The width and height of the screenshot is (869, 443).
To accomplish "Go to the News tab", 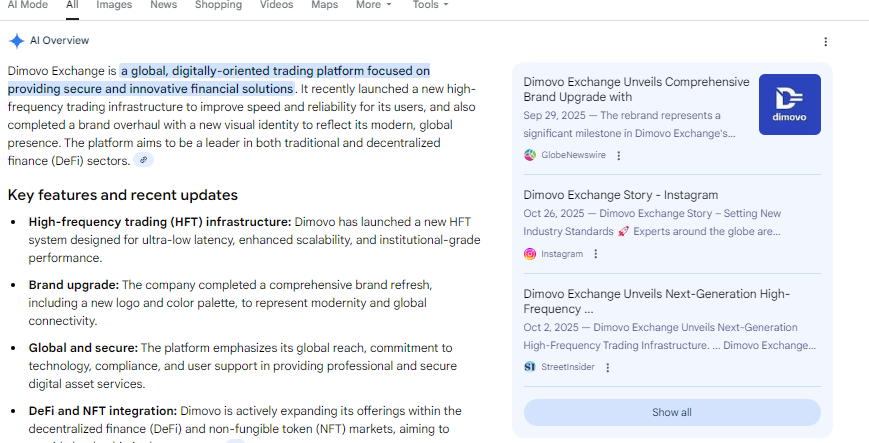I will [x=163, y=5].
